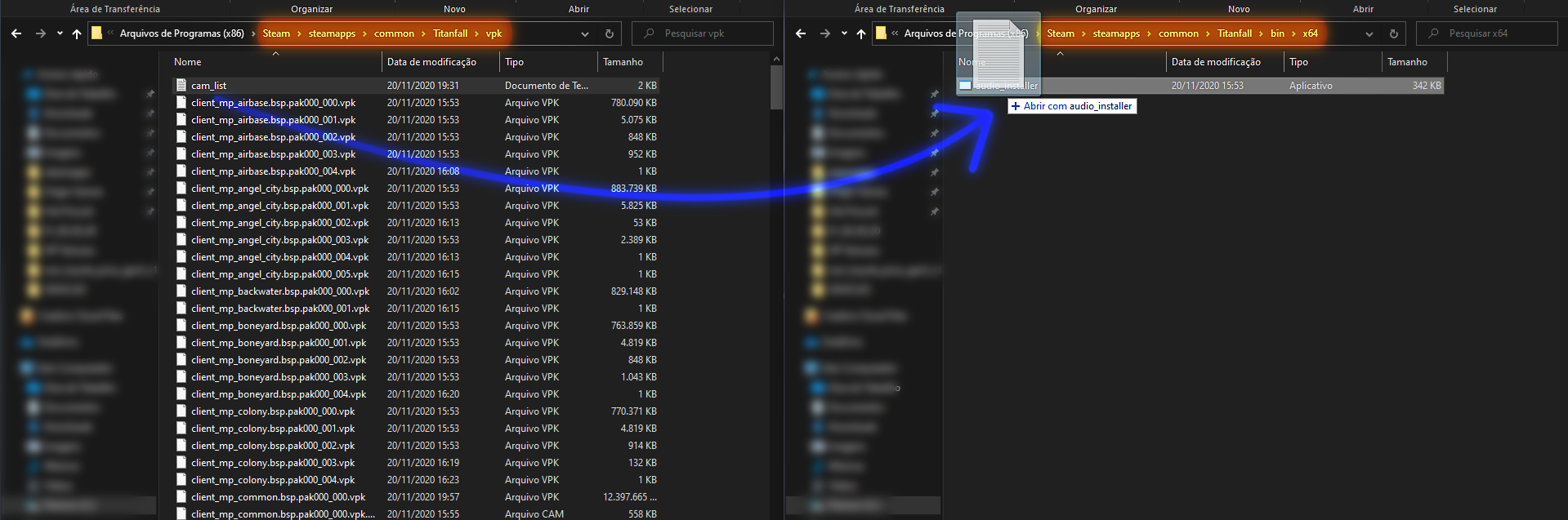The height and width of the screenshot is (520, 1568).
Task: Select client_mp_boneyard.bsp.pak000_002.vpk file name
Action: pyautogui.click(x=279, y=359)
